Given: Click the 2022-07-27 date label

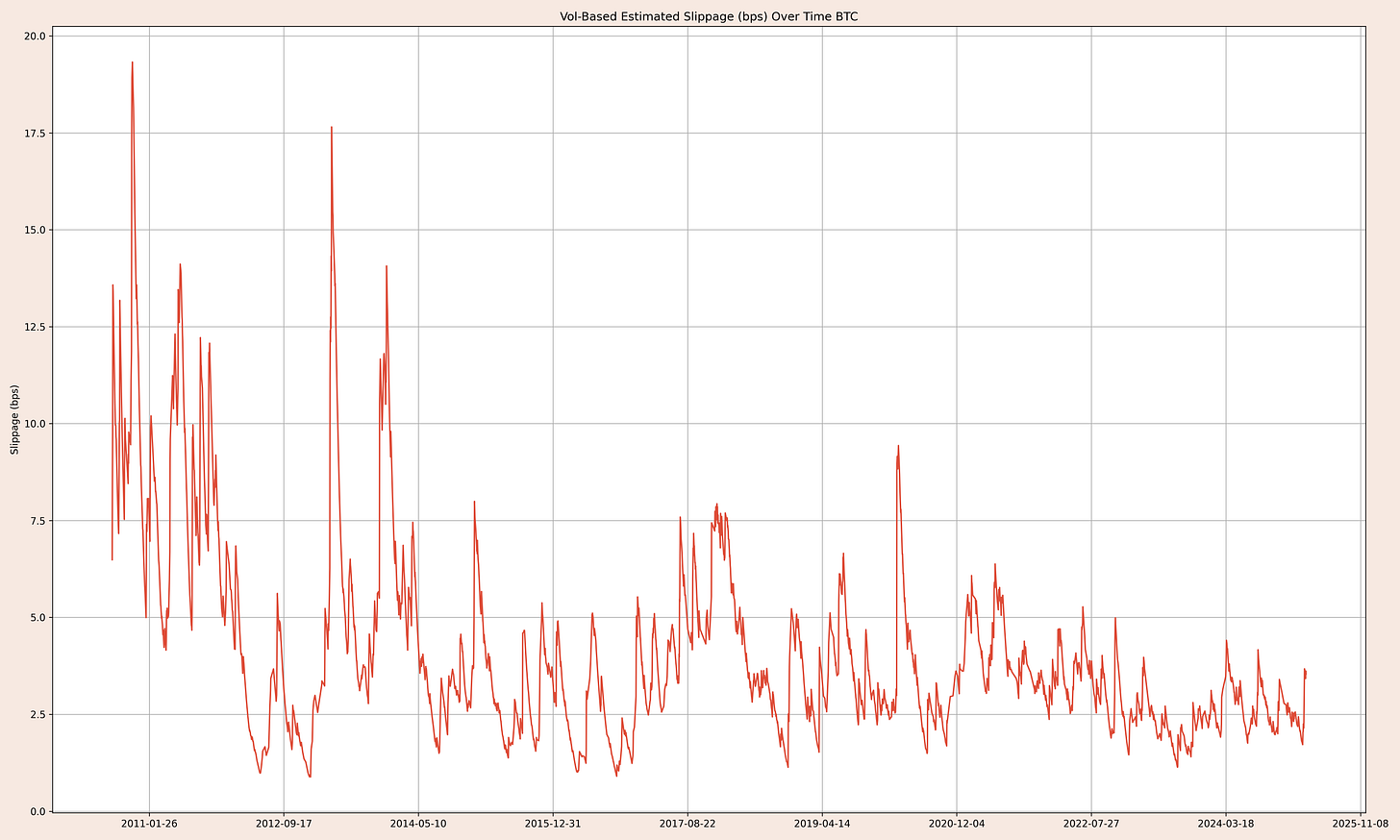Looking at the screenshot, I should pos(1091,824).
